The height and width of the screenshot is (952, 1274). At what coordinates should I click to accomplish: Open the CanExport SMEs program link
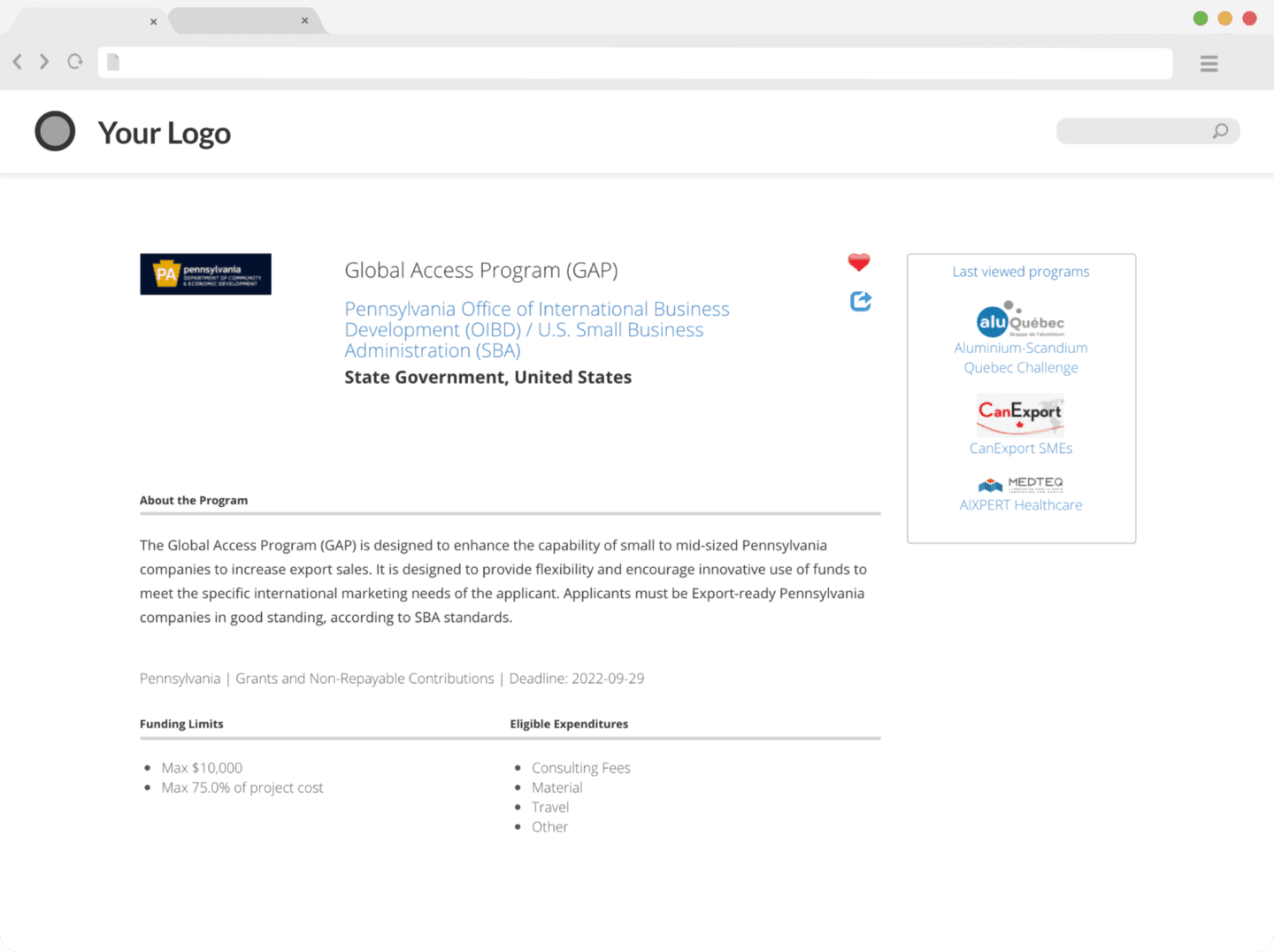pyautogui.click(x=1021, y=449)
